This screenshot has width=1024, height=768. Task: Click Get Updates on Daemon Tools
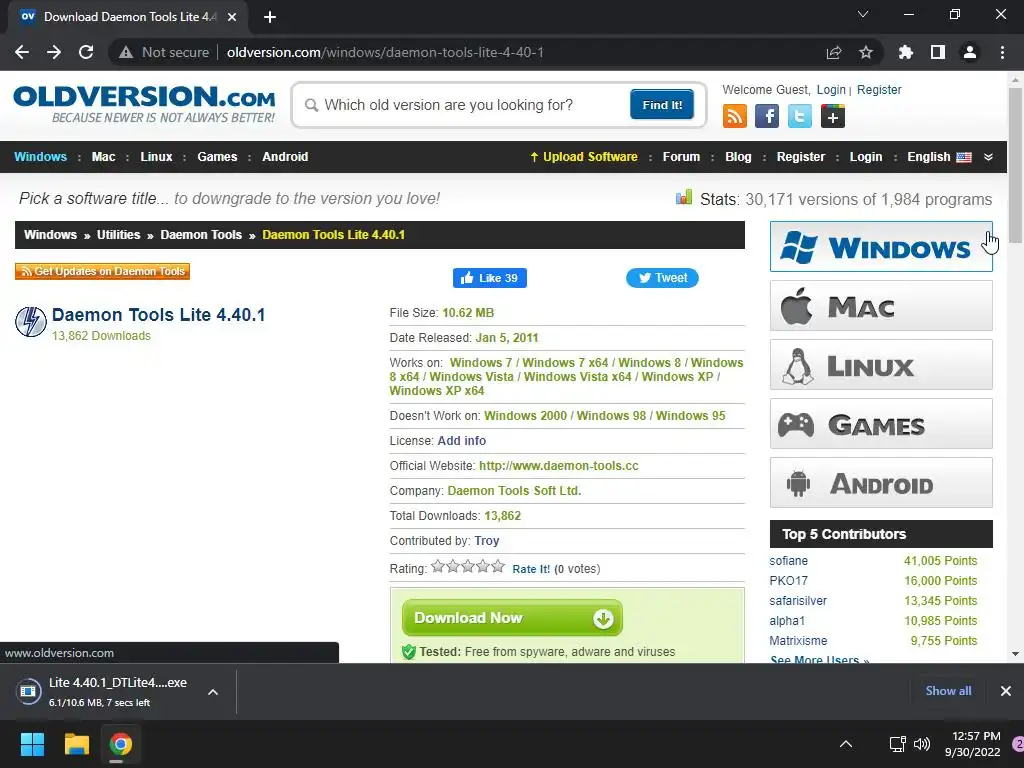(103, 271)
